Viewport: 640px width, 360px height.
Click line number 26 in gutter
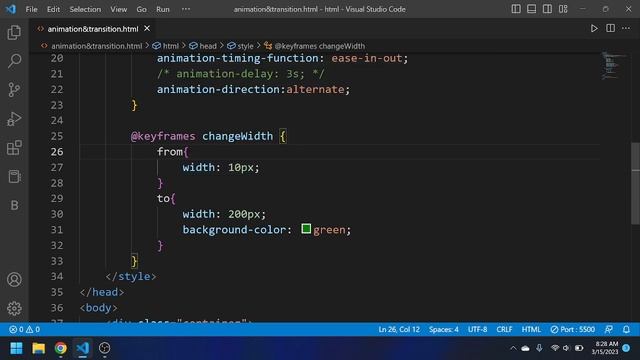tap(57, 152)
